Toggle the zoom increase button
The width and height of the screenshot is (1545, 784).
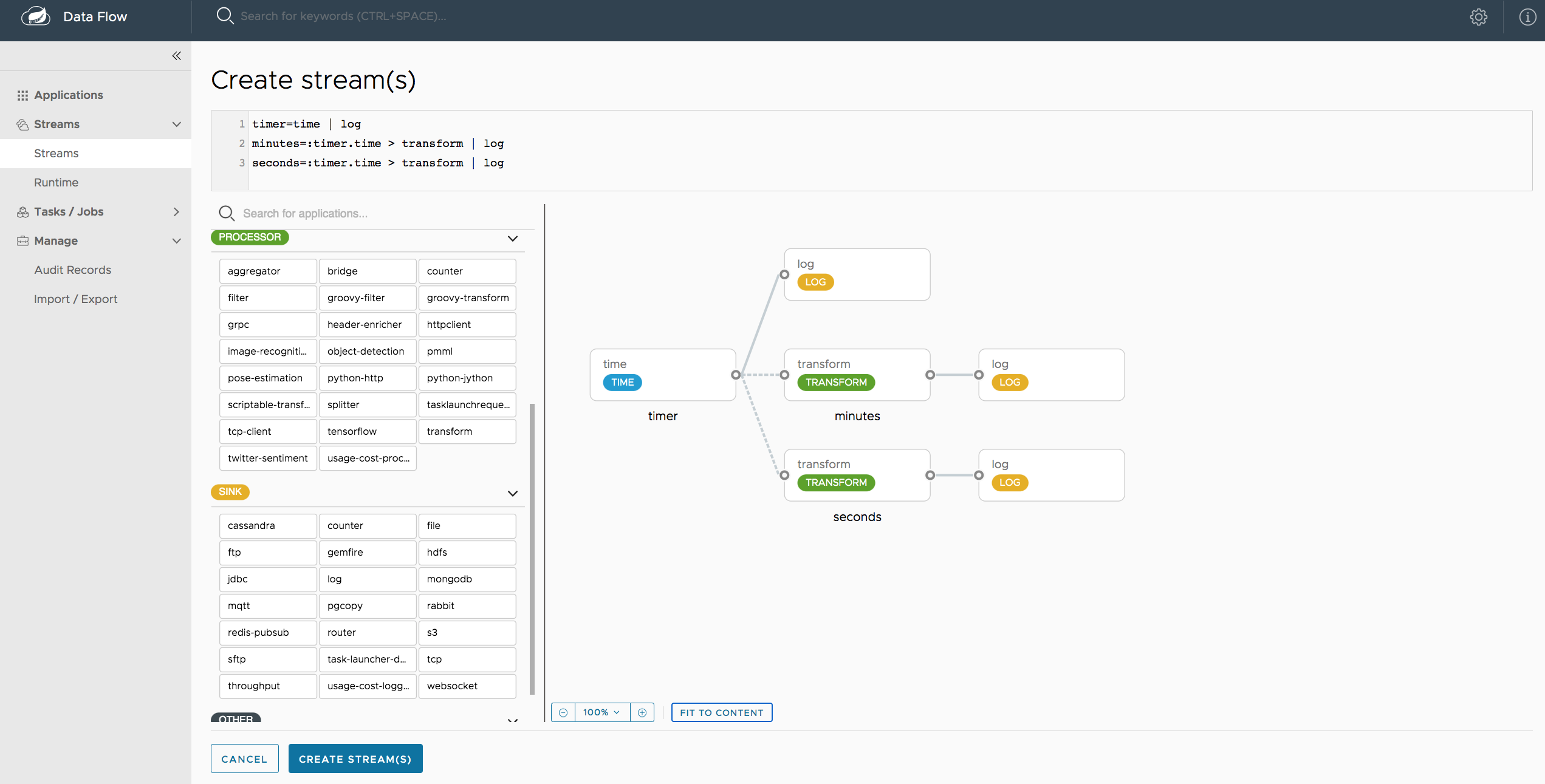click(642, 712)
